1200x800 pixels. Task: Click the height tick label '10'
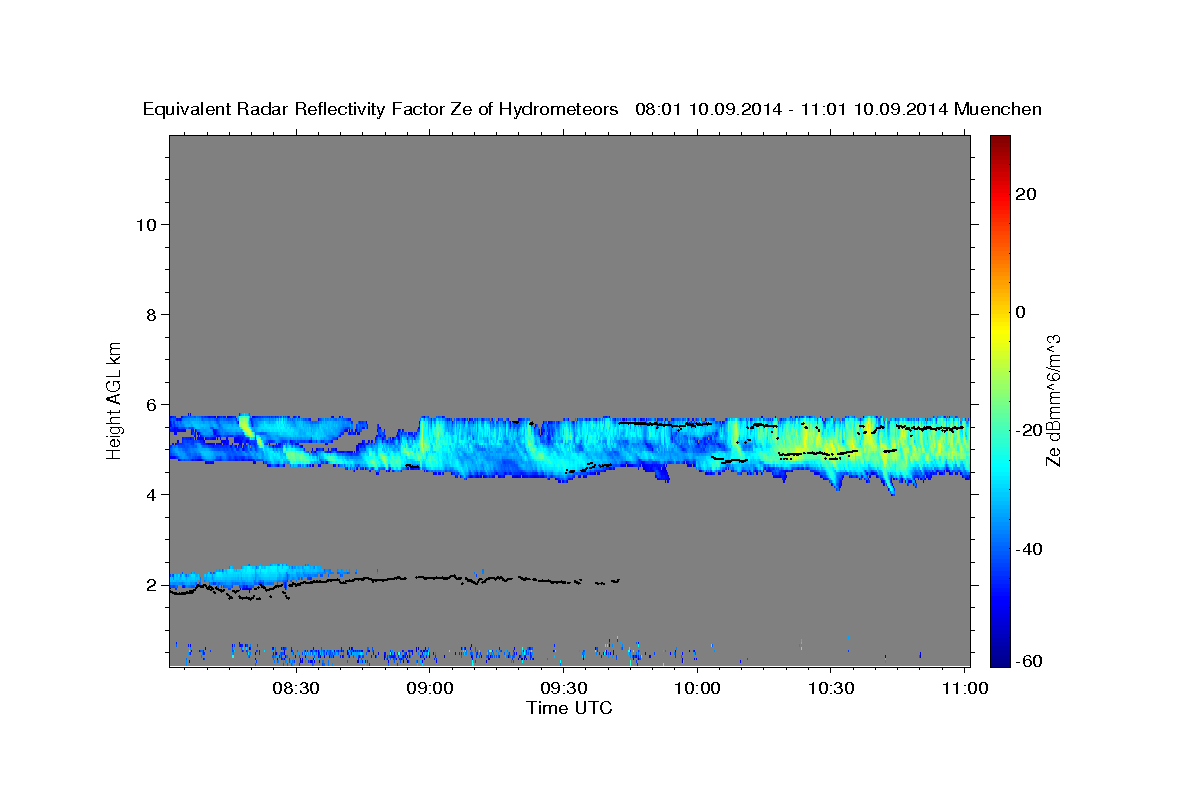click(146, 225)
